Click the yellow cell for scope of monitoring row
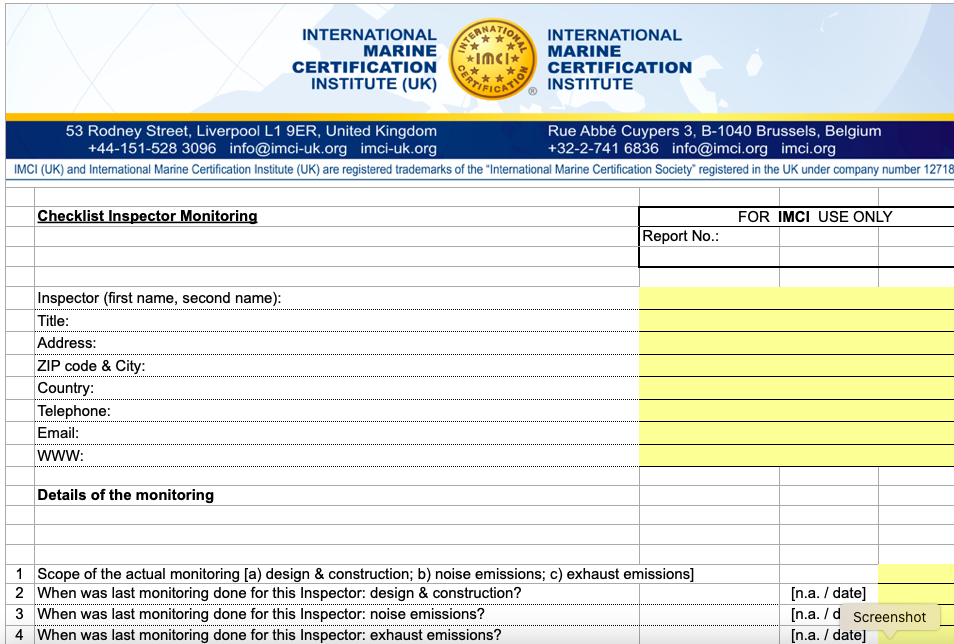 click(915, 574)
